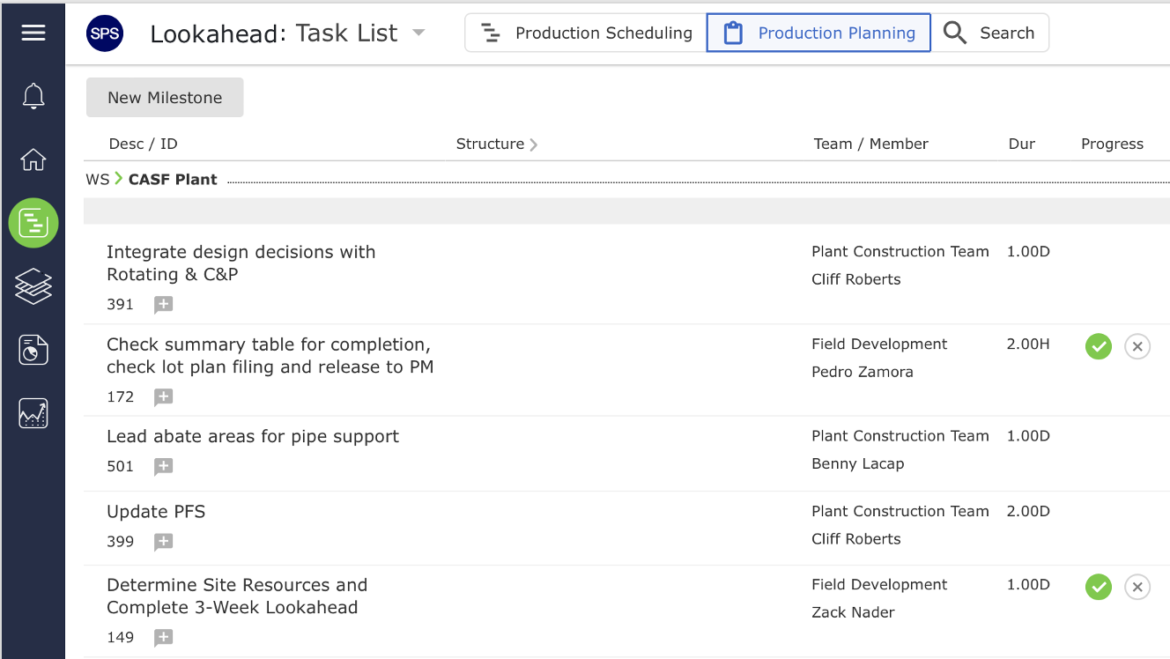Open the stacked layers icon in sidebar
This screenshot has height=659, width=1170.
(33, 287)
